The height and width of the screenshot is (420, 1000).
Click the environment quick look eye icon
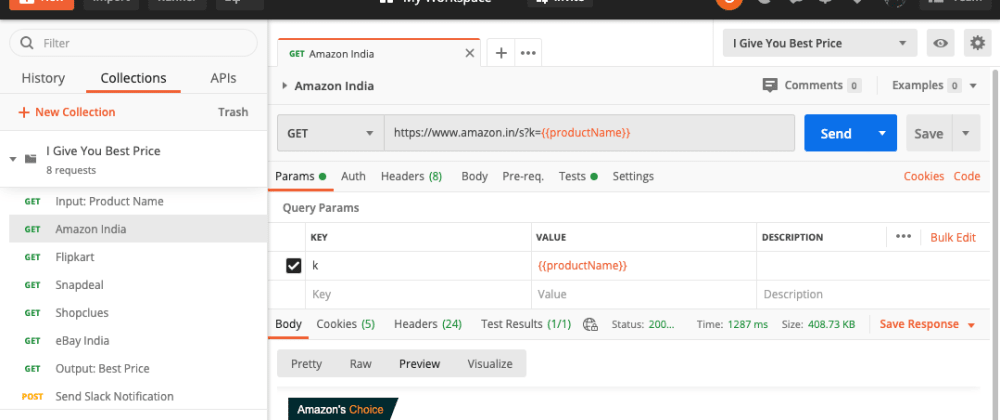click(940, 43)
